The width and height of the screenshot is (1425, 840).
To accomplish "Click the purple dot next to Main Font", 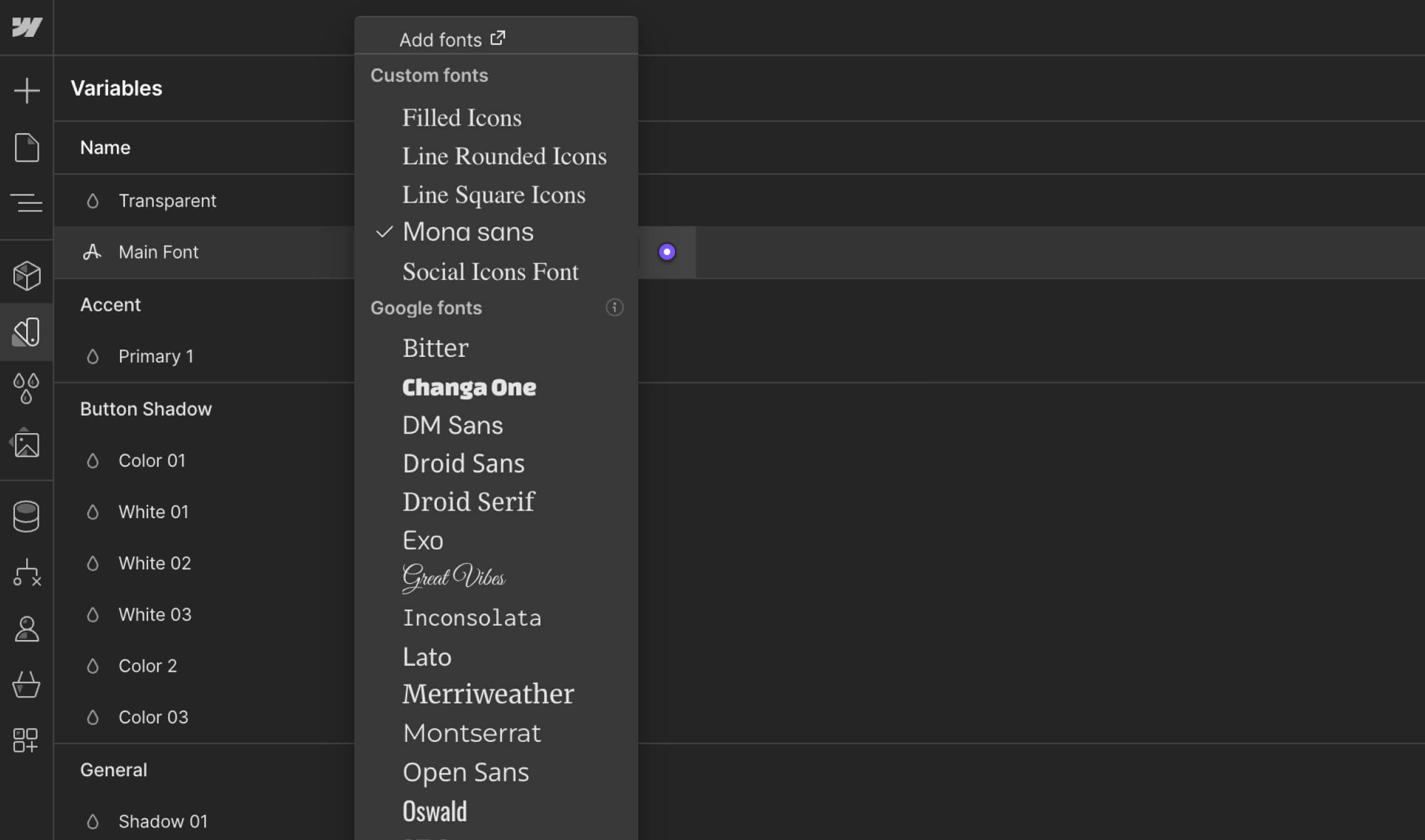I will click(x=667, y=252).
